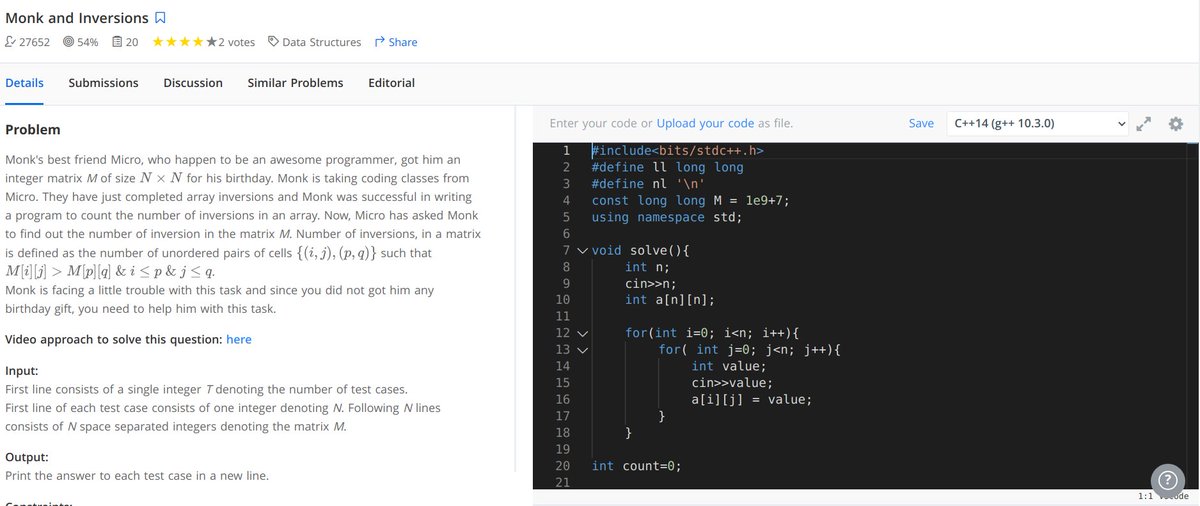Collapse the void solve() function fold
The width and height of the screenshot is (1200, 506).
[581, 250]
